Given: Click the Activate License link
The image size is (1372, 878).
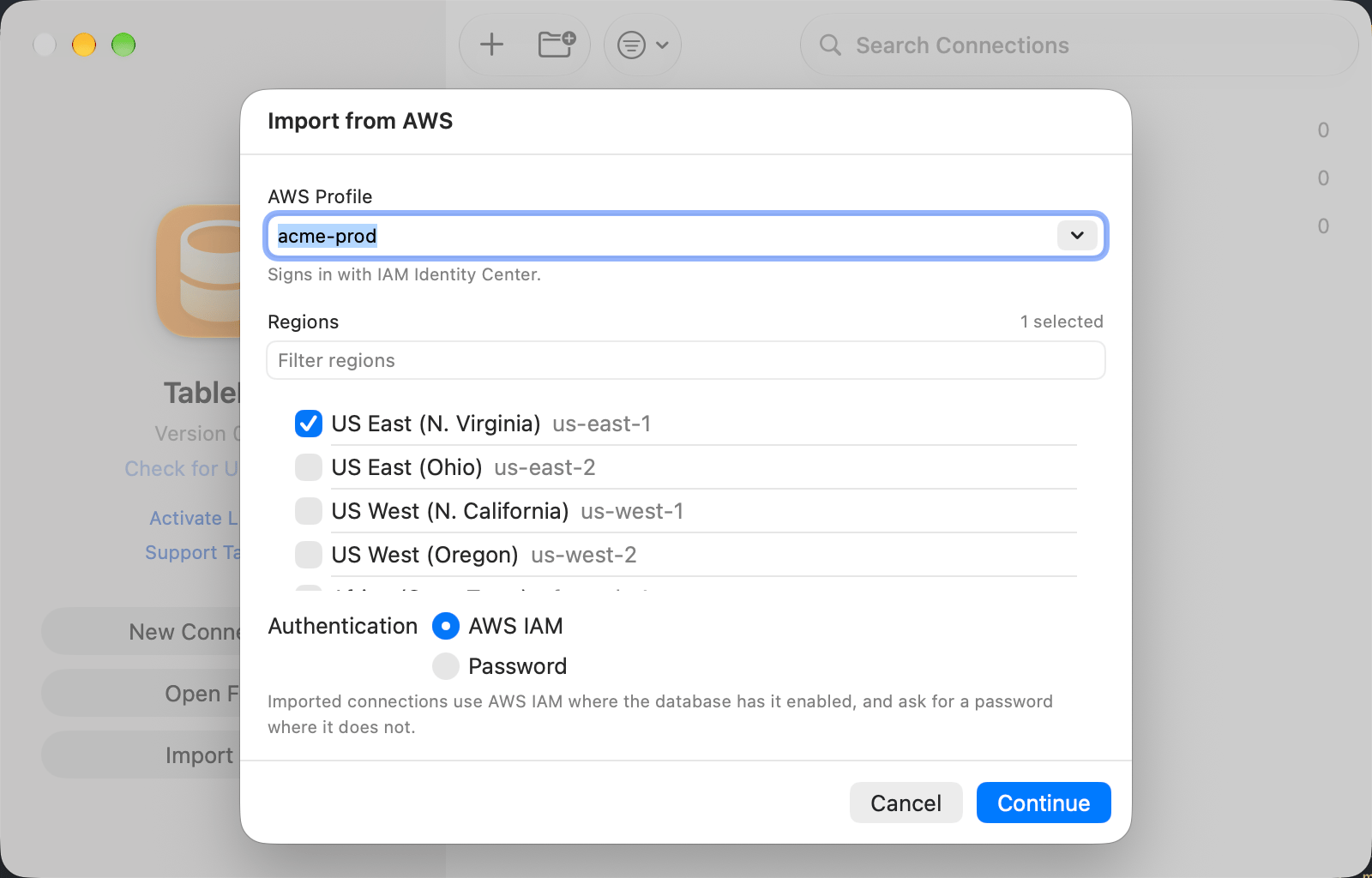Looking at the screenshot, I should click(194, 518).
